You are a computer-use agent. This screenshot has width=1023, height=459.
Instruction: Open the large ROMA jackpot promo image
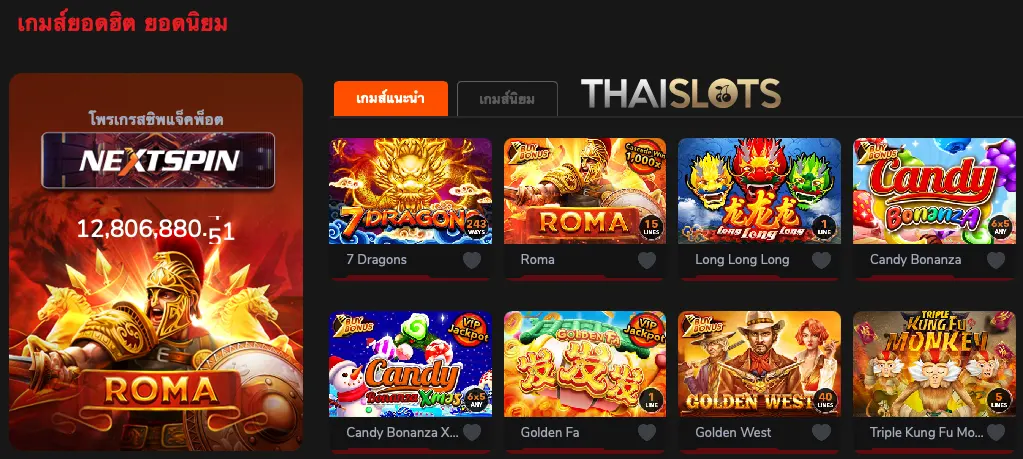tap(156, 346)
